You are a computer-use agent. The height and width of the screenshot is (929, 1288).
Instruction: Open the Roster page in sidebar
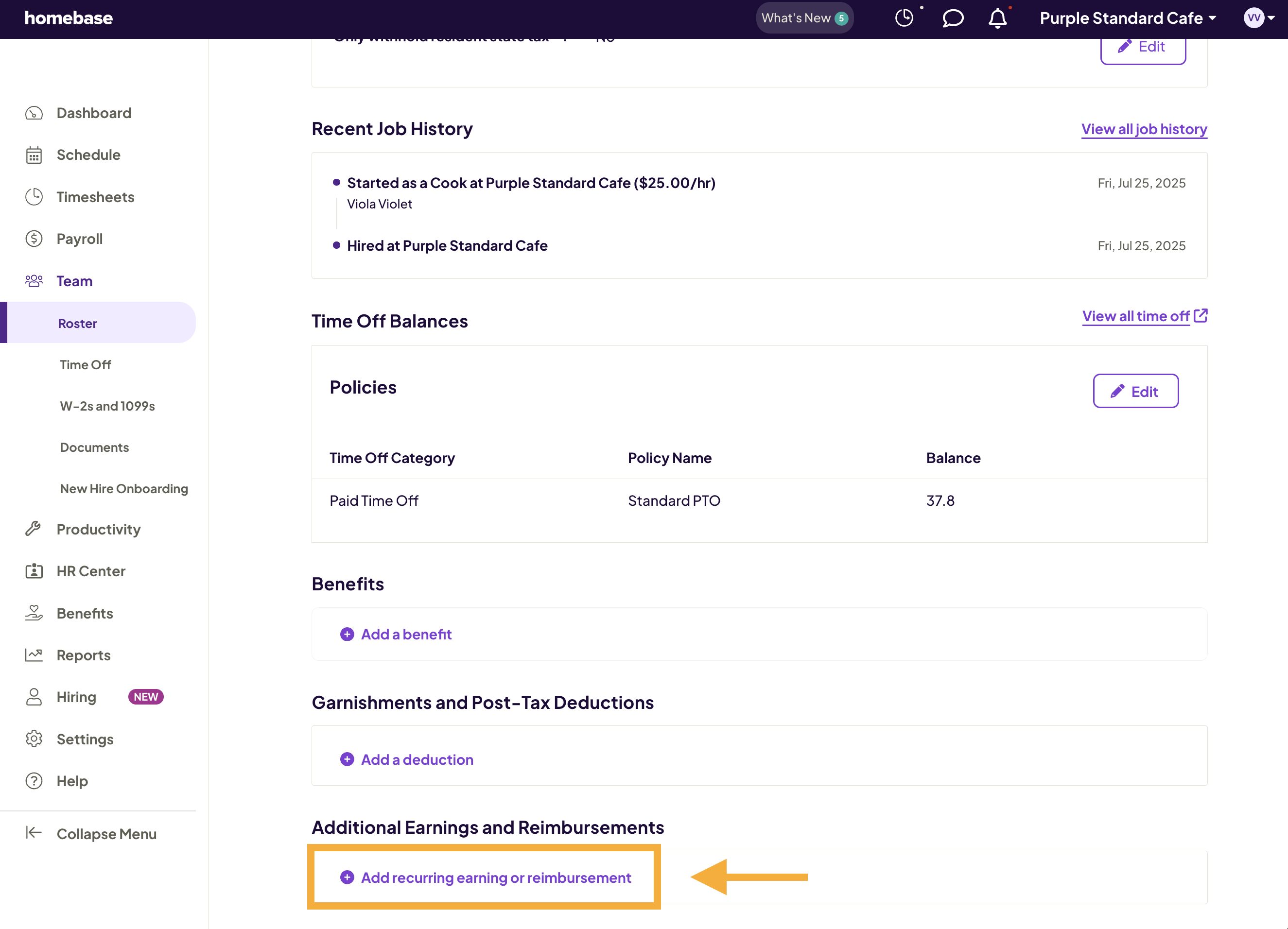coord(98,323)
